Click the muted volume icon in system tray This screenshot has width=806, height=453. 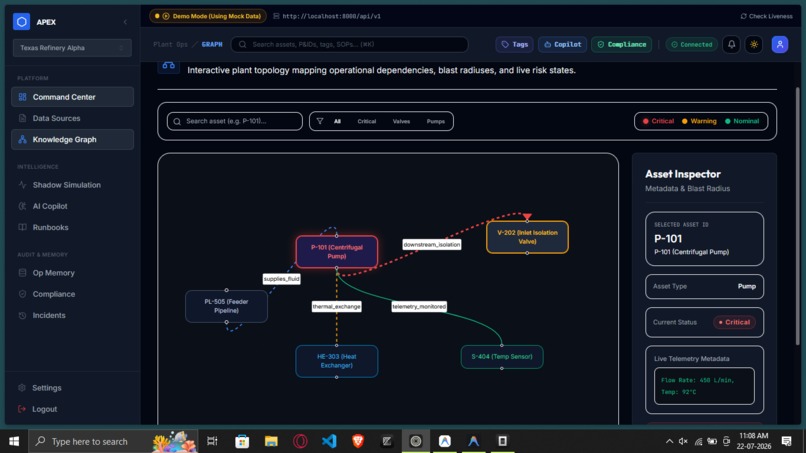(x=683, y=441)
